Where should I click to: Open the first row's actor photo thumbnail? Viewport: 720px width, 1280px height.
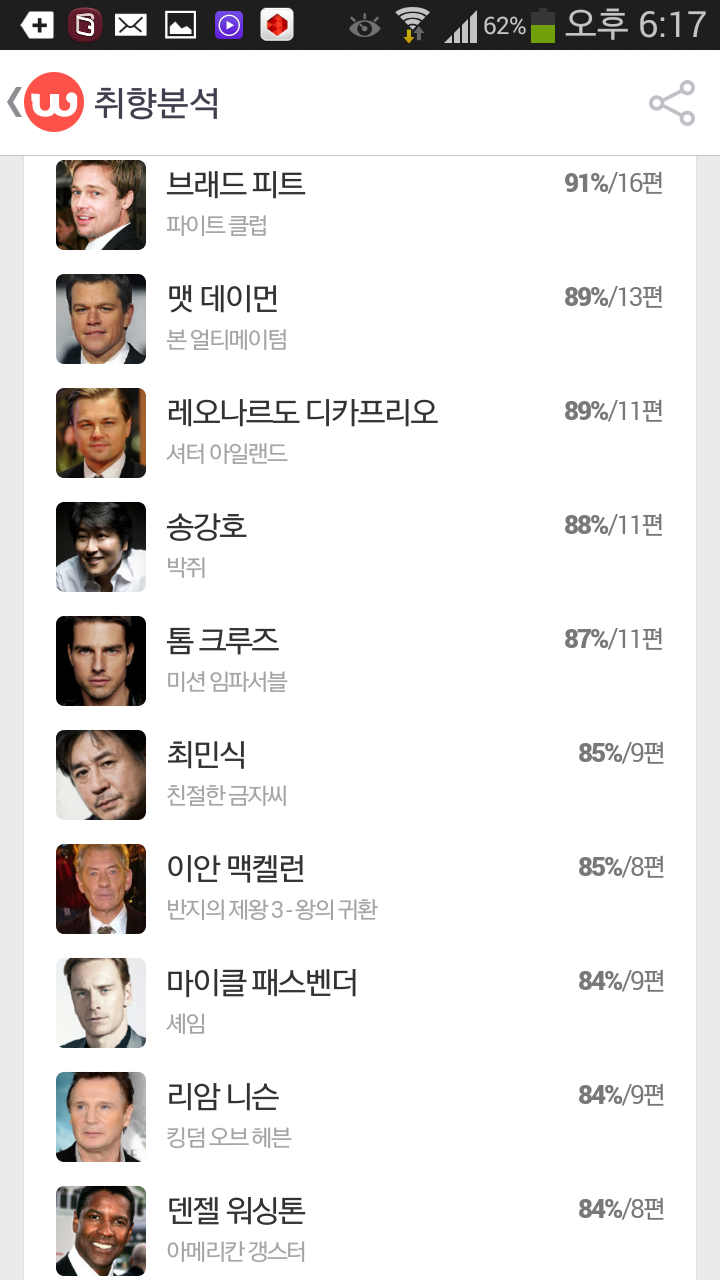(101, 205)
